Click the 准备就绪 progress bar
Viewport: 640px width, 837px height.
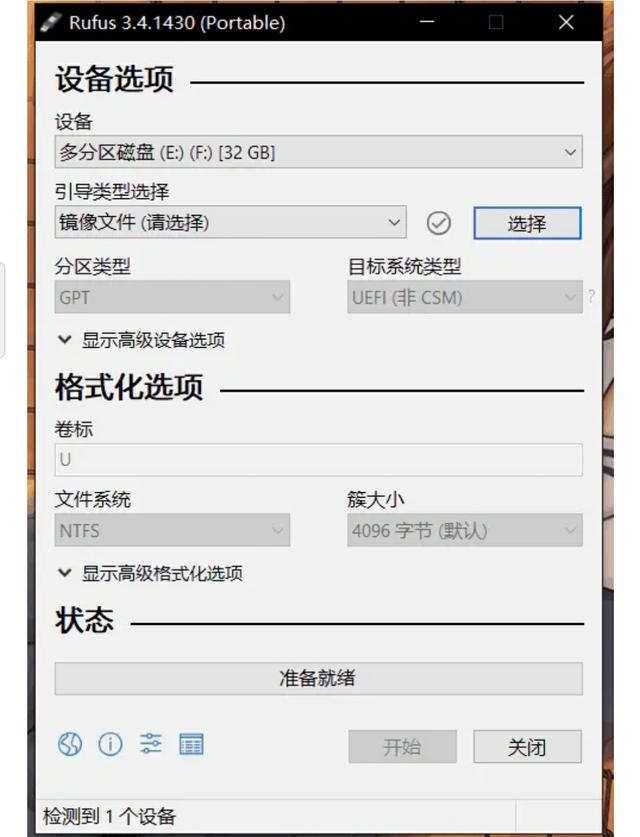tap(319, 678)
